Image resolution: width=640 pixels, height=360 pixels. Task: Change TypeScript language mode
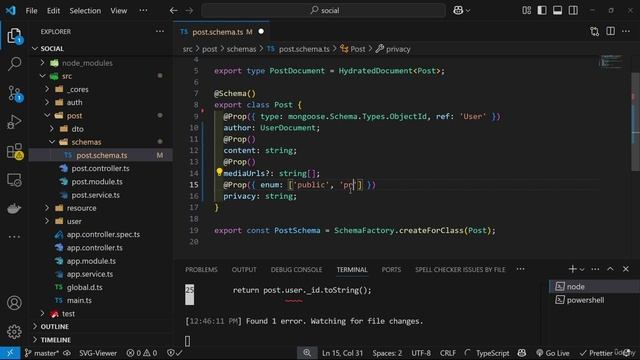[492, 353]
